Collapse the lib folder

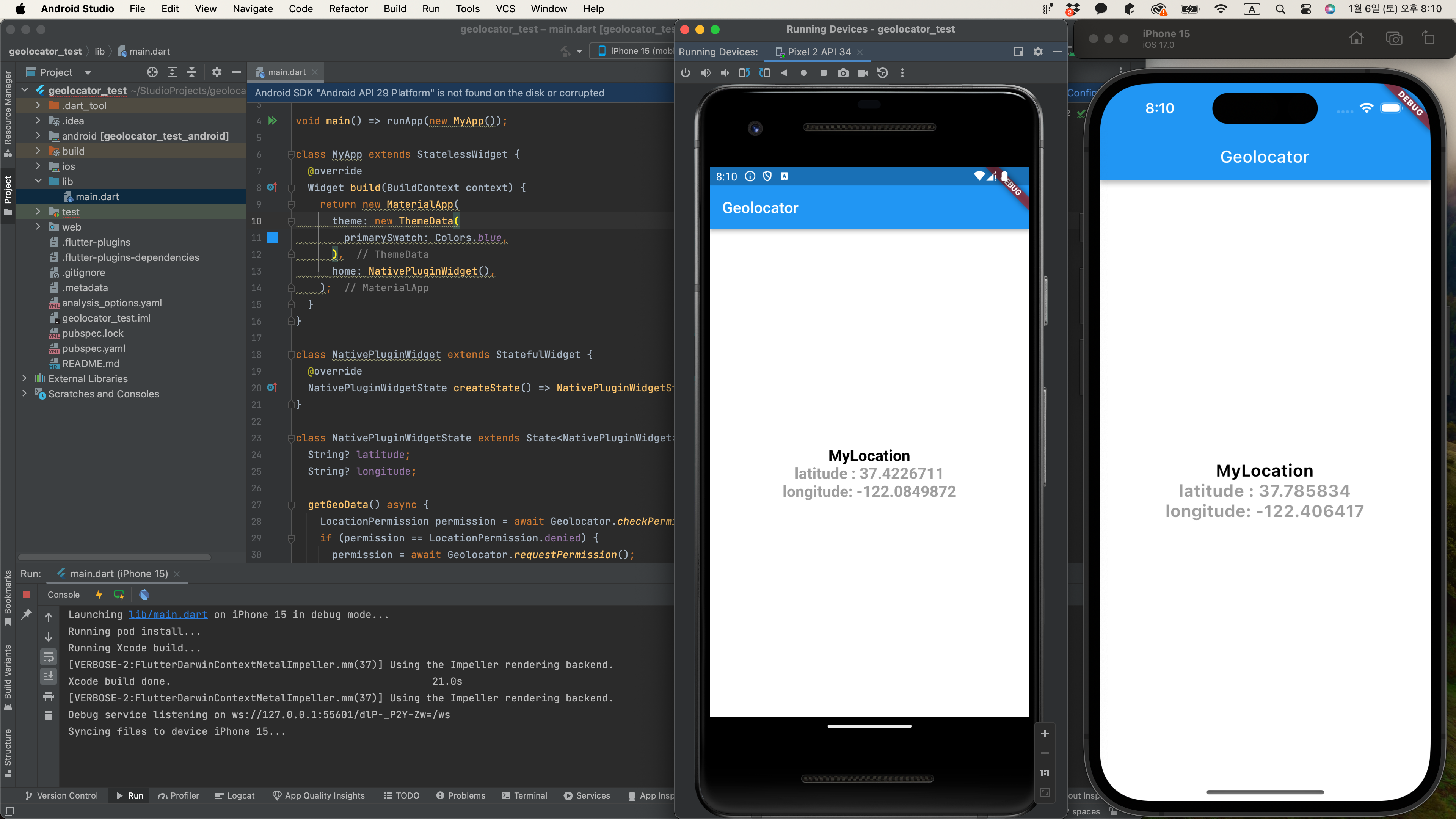[x=38, y=182]
